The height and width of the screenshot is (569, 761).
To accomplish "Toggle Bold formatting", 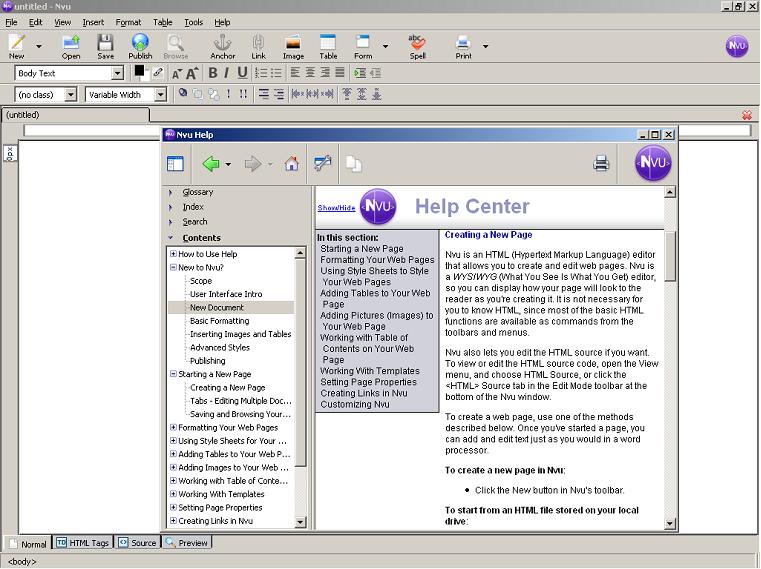I will click(214, 73).
